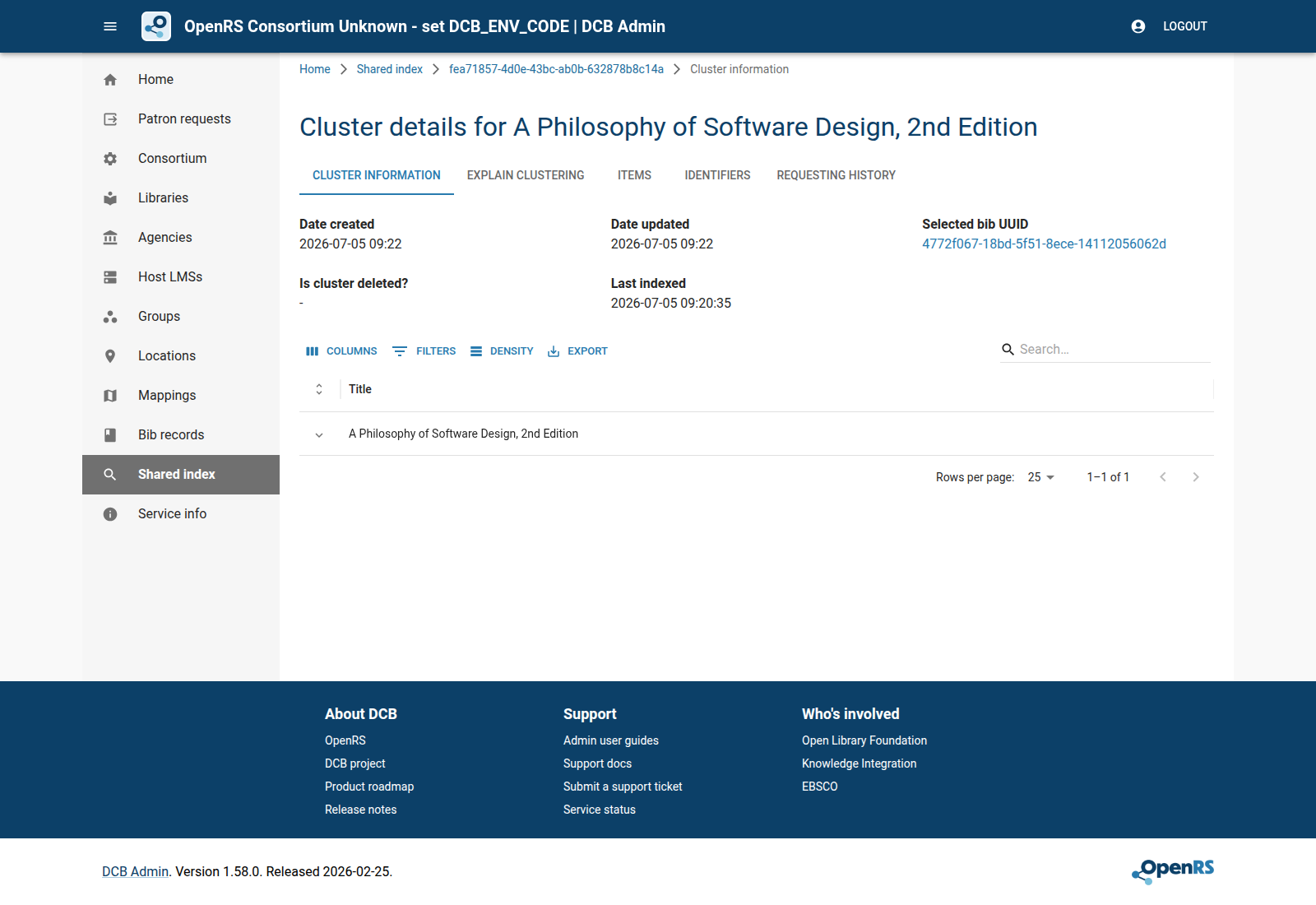Open the Items tab

click(635, 175)
